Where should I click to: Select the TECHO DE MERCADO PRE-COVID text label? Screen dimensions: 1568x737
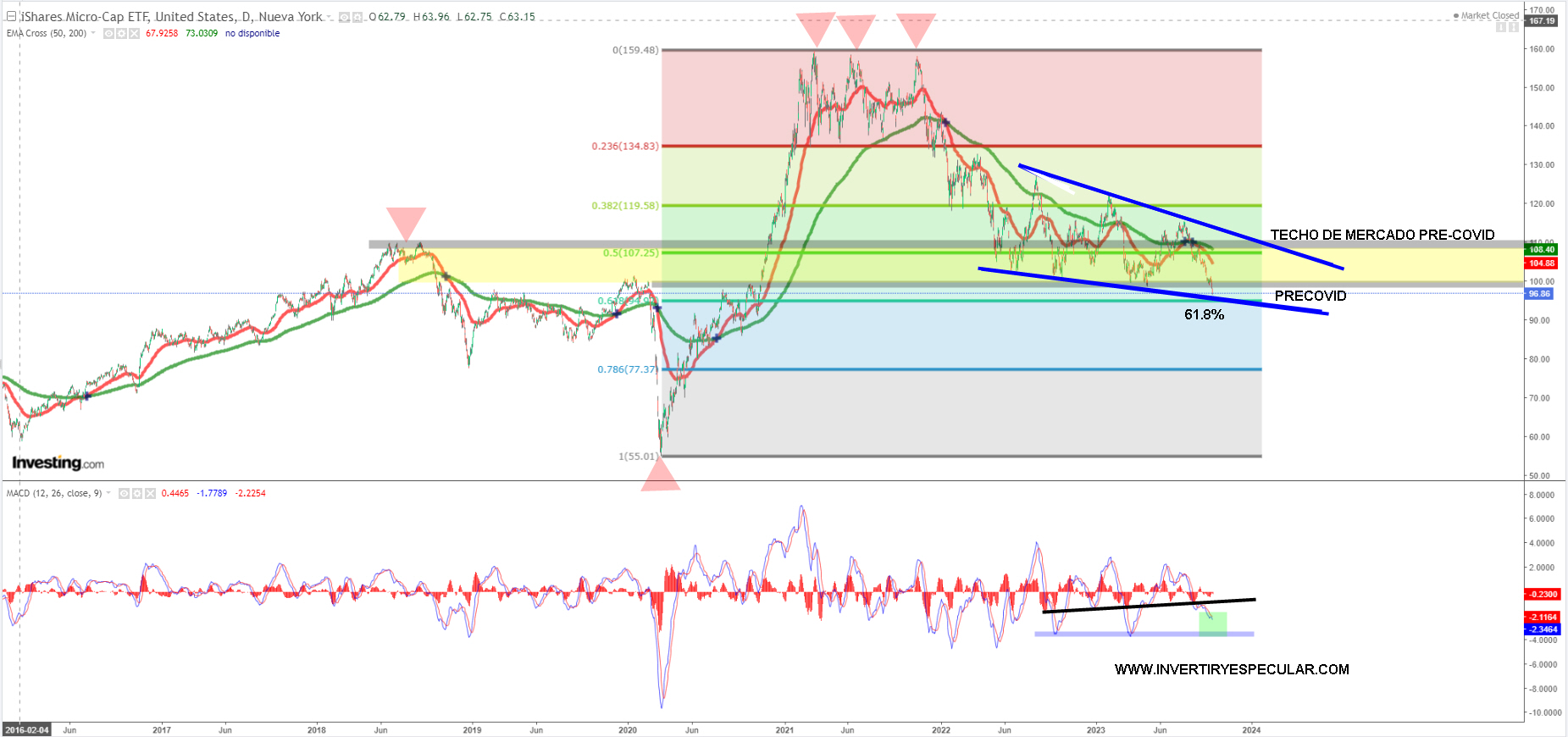(x=1382, y=235)
